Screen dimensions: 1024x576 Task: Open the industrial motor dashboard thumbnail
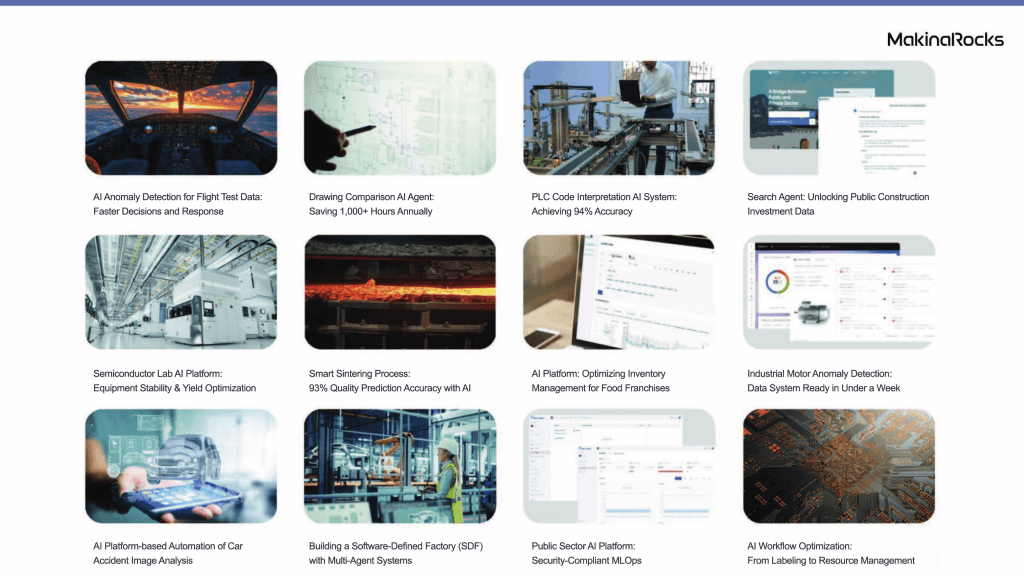(839, 292)
